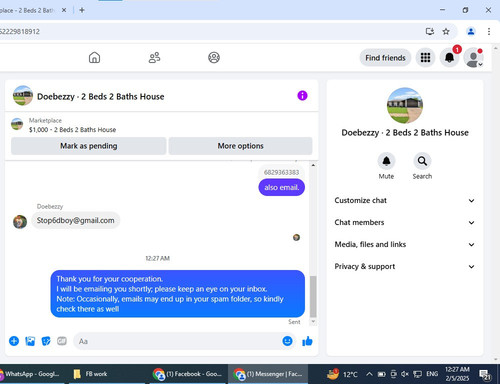Click the Doebezzy chat title

[x=101, y=97]
